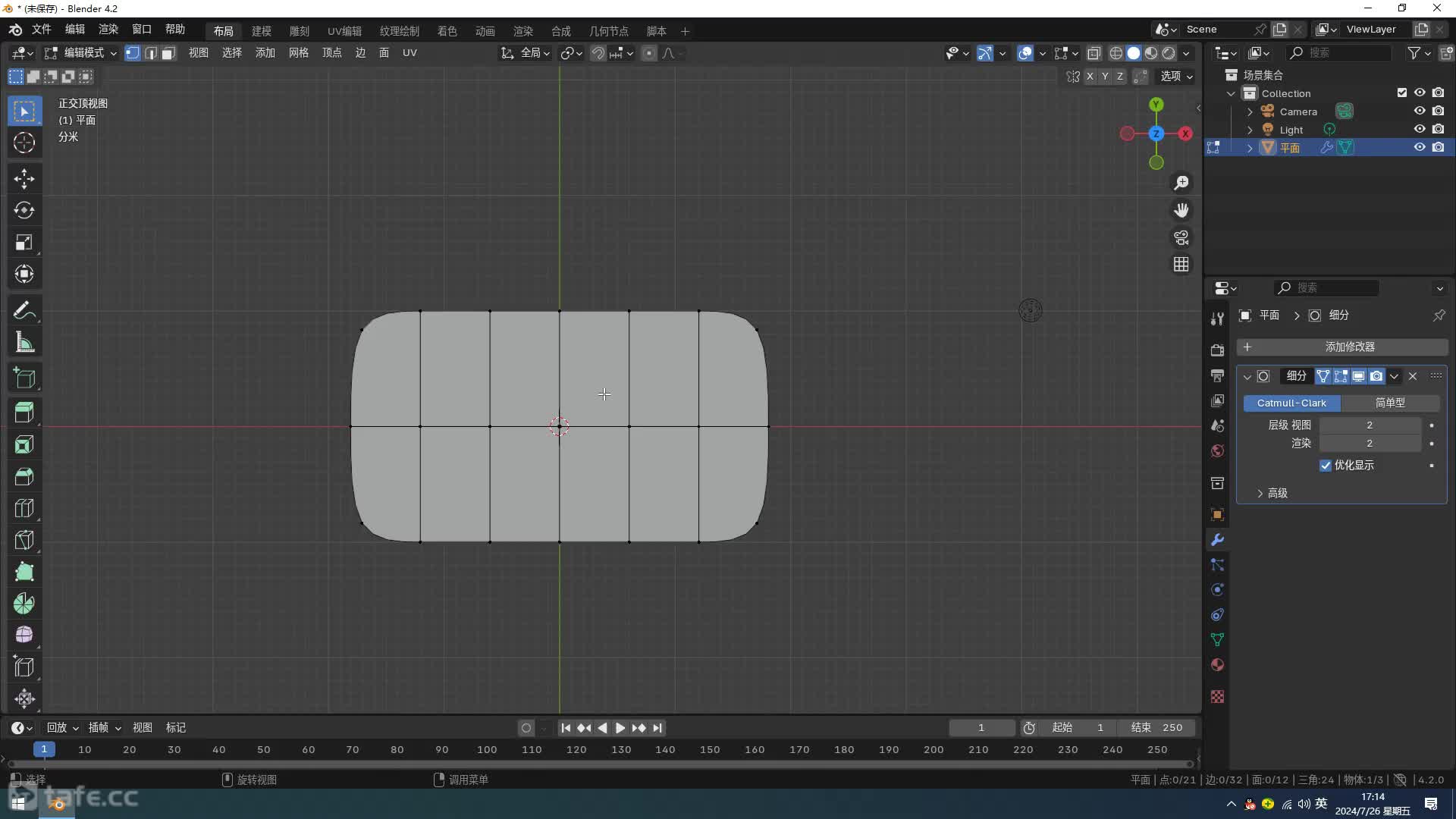Screen dimensions: 1456x819
Task: Hide the Light object in viewport
Action: point(1420,130)
